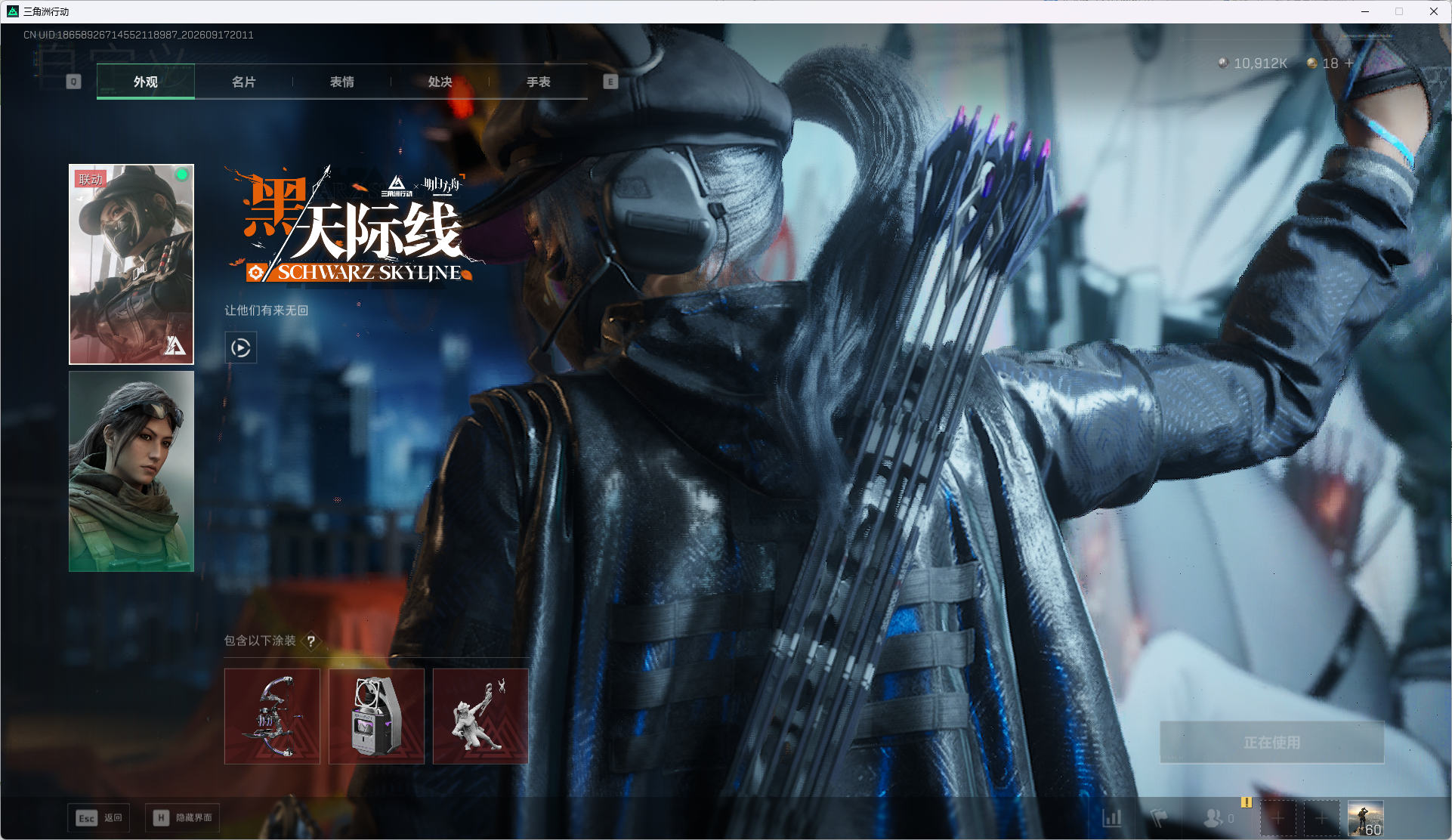Click the yellow exclamation alert badge
The image size is (1452, 840).
click(x=1247, y=802)
